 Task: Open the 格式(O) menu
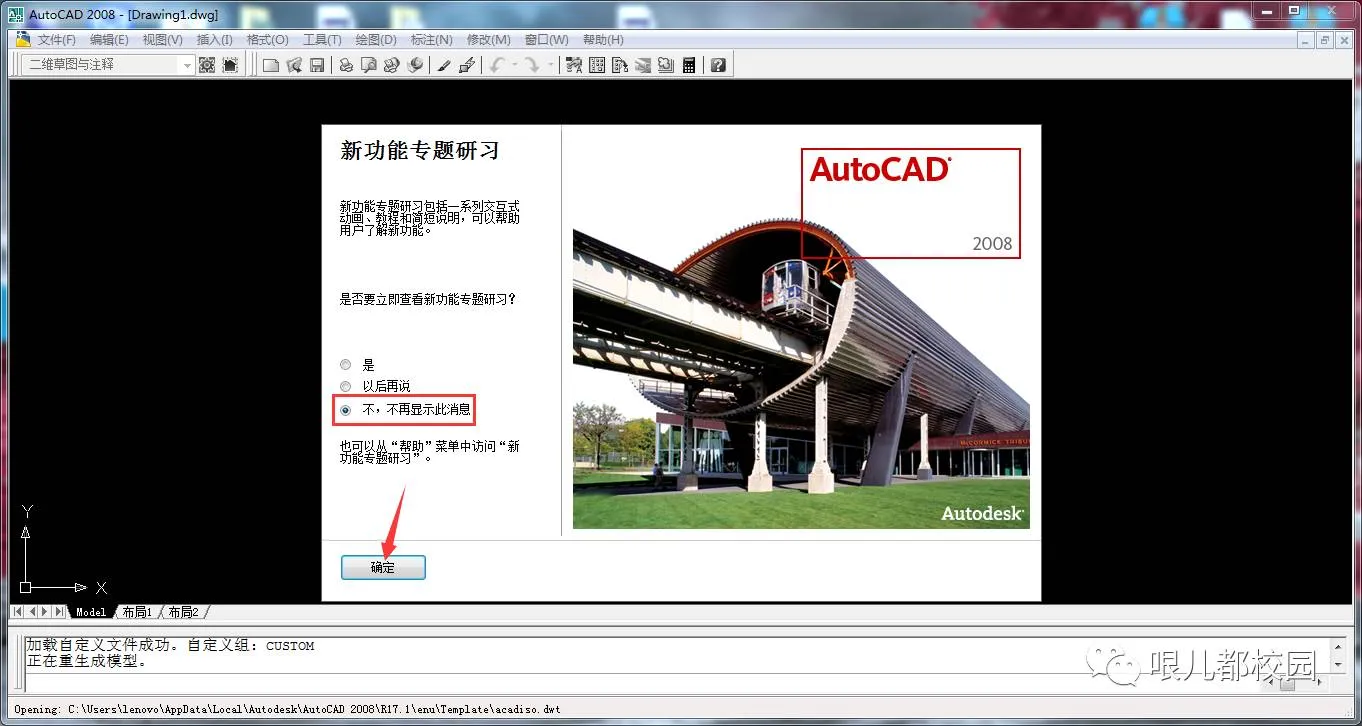[267, 40]
